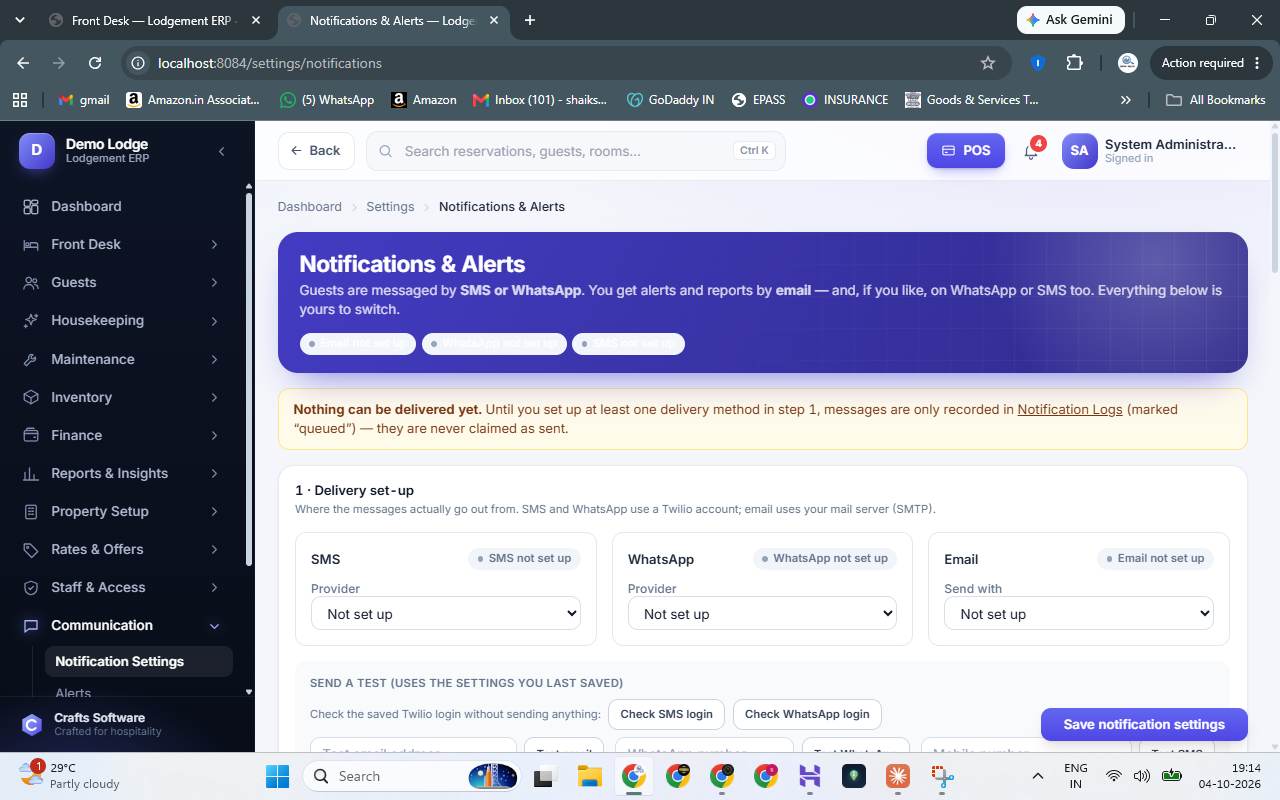Open the All Bookmarks folder
The image size is (1280, 800).
coord(1216,100)
